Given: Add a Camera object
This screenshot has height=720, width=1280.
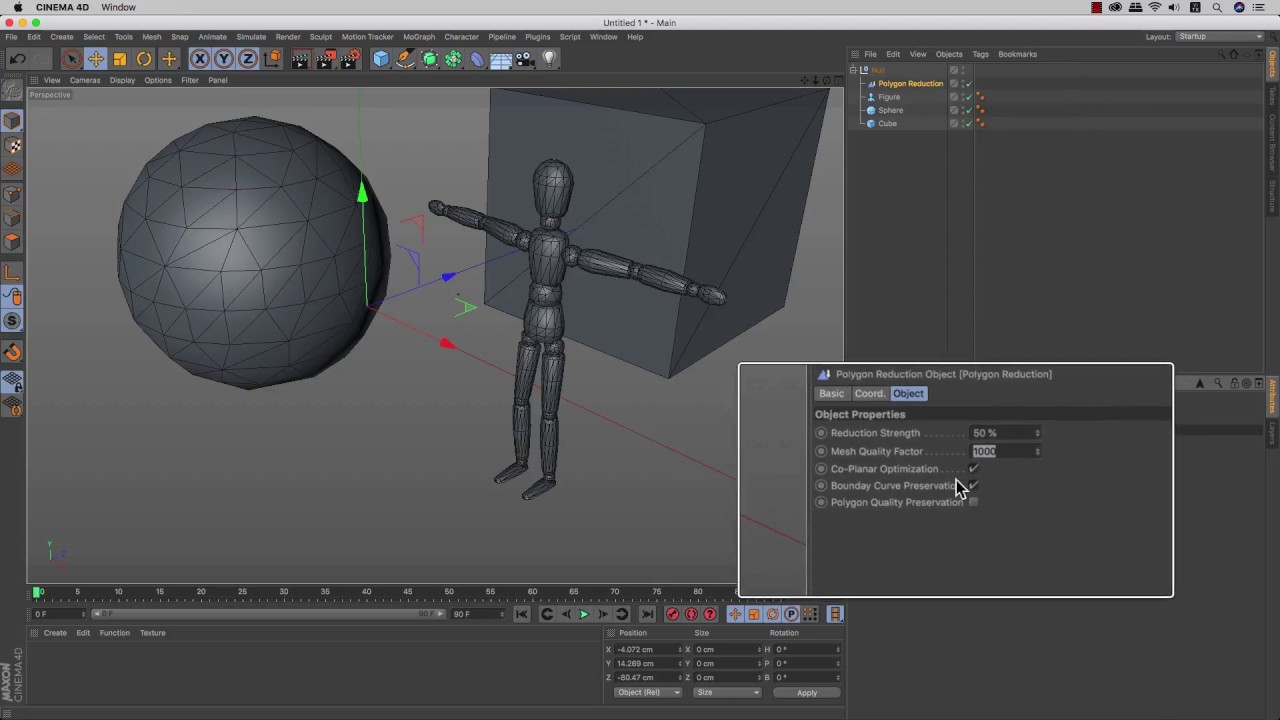Looking at the screenshot, I should 525,59.
